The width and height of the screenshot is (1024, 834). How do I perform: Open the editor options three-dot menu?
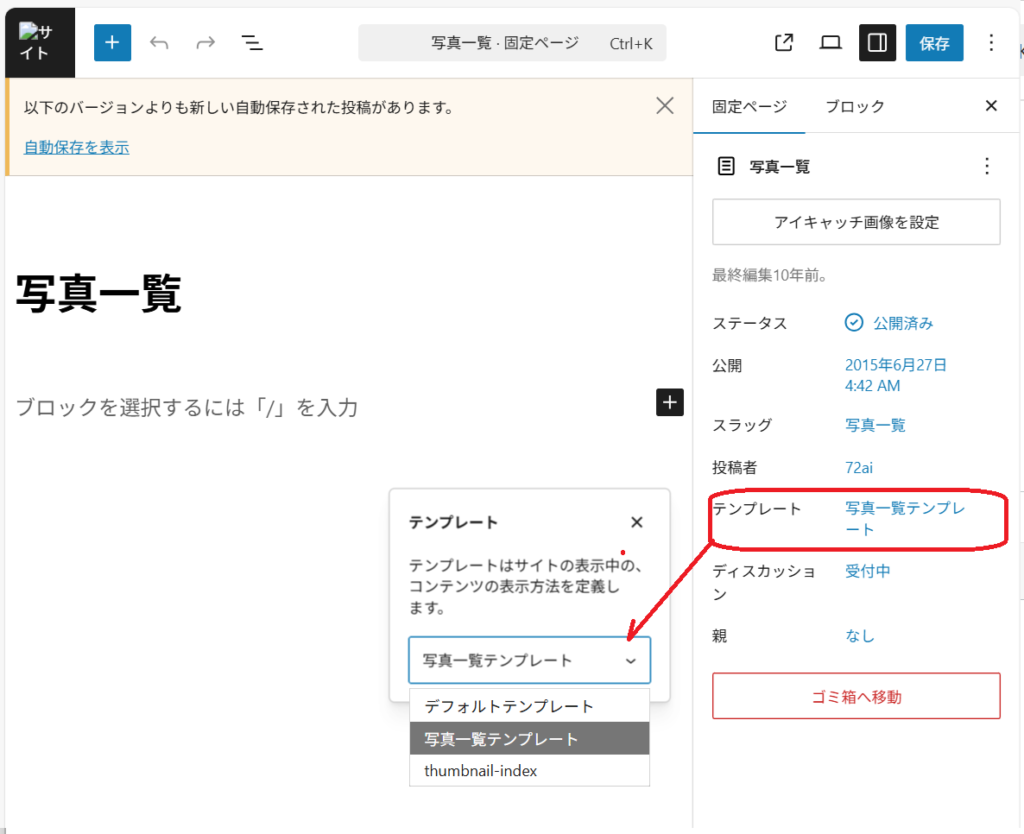[x=991, y=43]
